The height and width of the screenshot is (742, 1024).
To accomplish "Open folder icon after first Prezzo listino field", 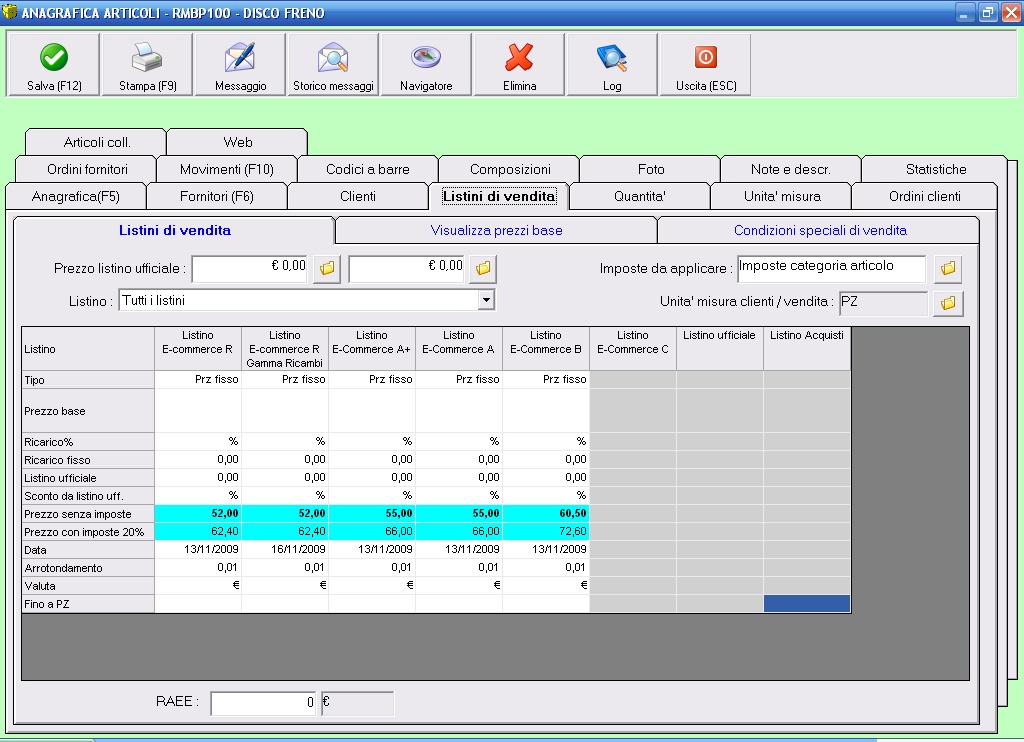I will click(326, 268).
